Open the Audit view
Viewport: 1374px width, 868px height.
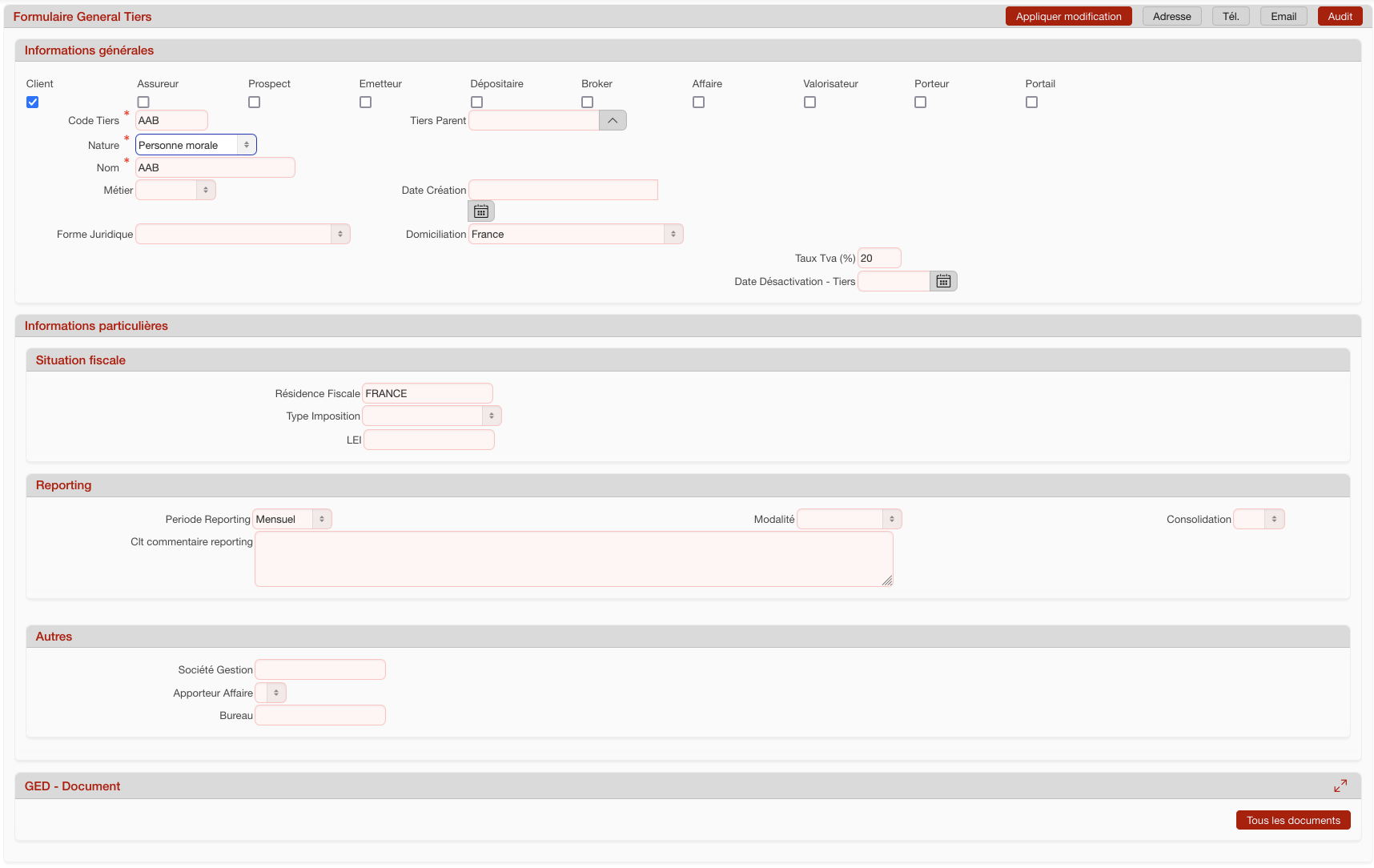1340,17
